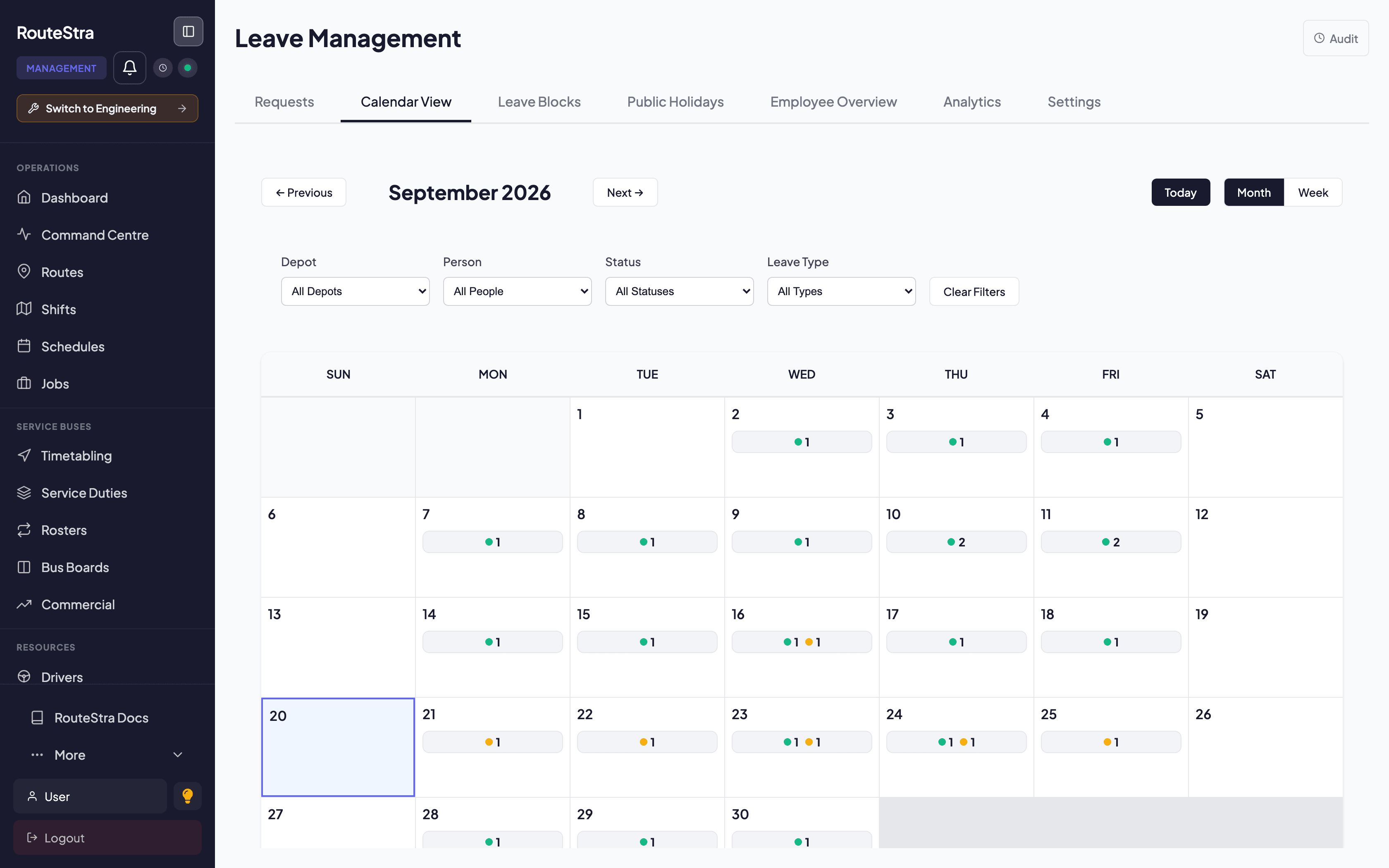Click the Routes map pin icon
The height and width of the screenshot is (868, 1389).
tap(24, 272)
